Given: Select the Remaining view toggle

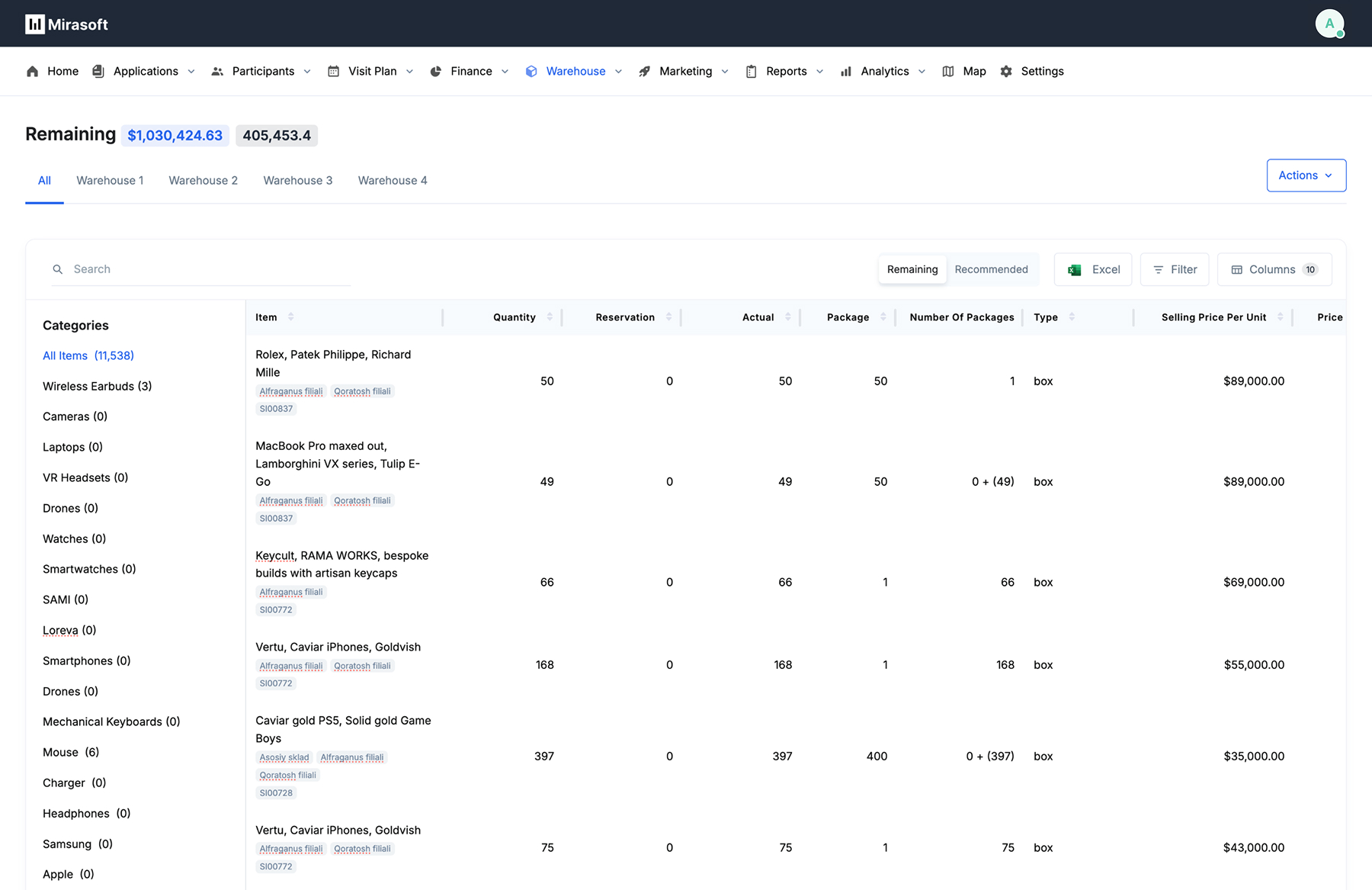Looking at the screenshot, I should click(x=912, y=269).
